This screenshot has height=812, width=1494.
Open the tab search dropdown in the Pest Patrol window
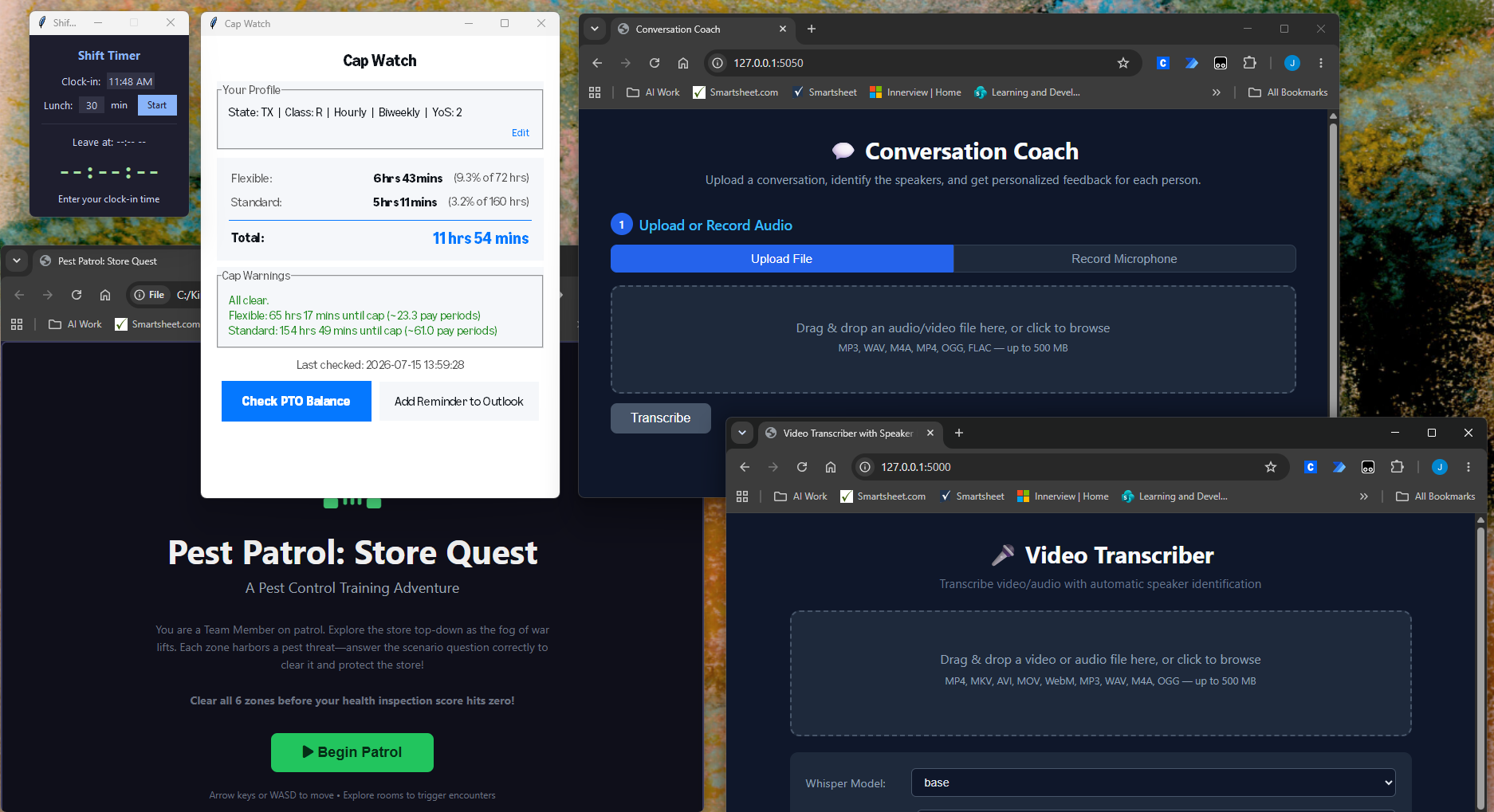coord(17,261)
